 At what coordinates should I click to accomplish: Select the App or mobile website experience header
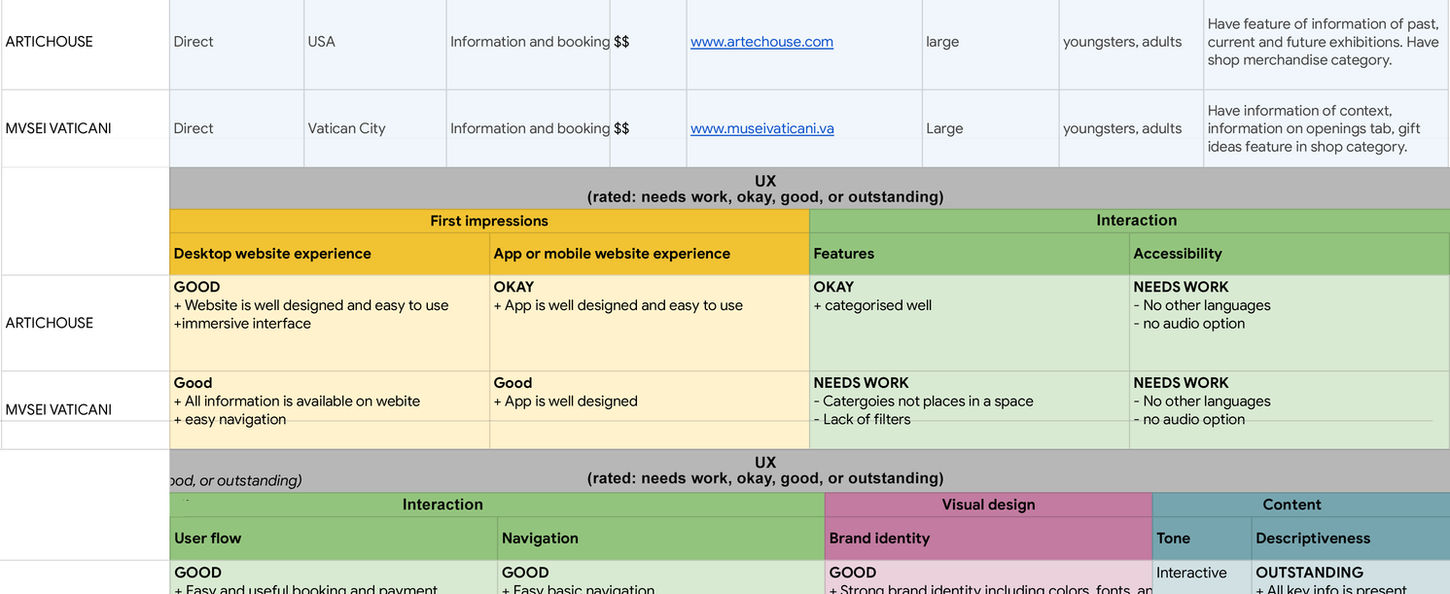tap(649, 254)
